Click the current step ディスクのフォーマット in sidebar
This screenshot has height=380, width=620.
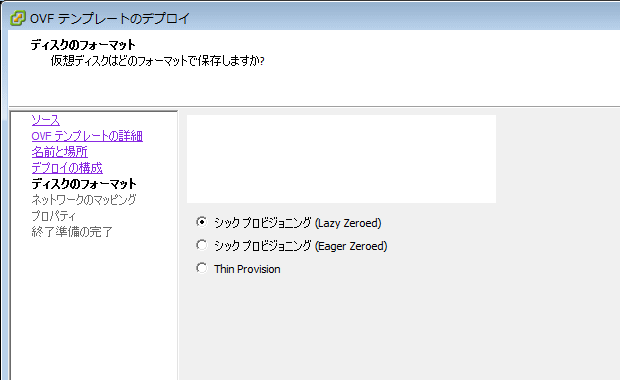click(x=84, y=184)
